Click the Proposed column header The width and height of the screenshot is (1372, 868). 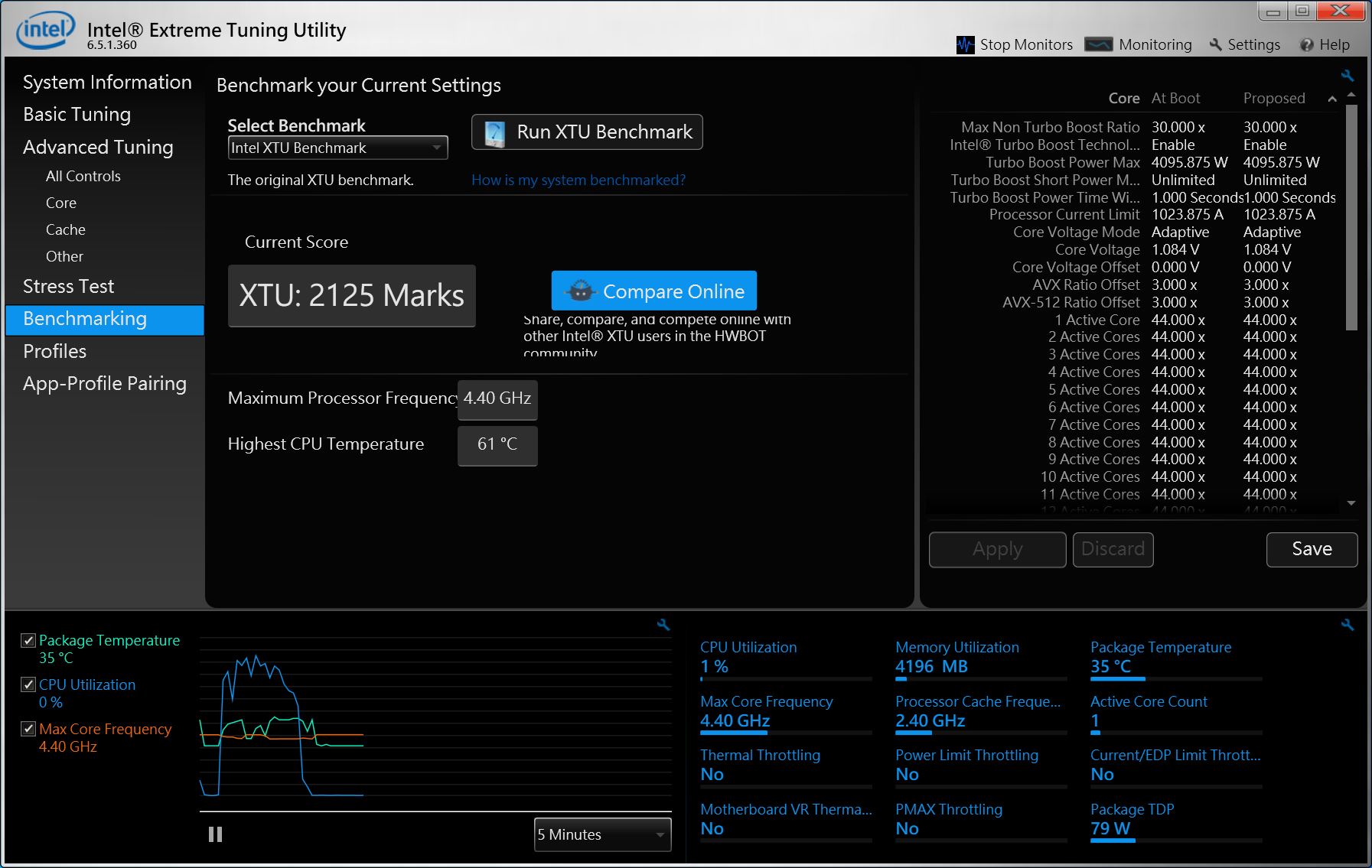click(x=1274, y=98)
